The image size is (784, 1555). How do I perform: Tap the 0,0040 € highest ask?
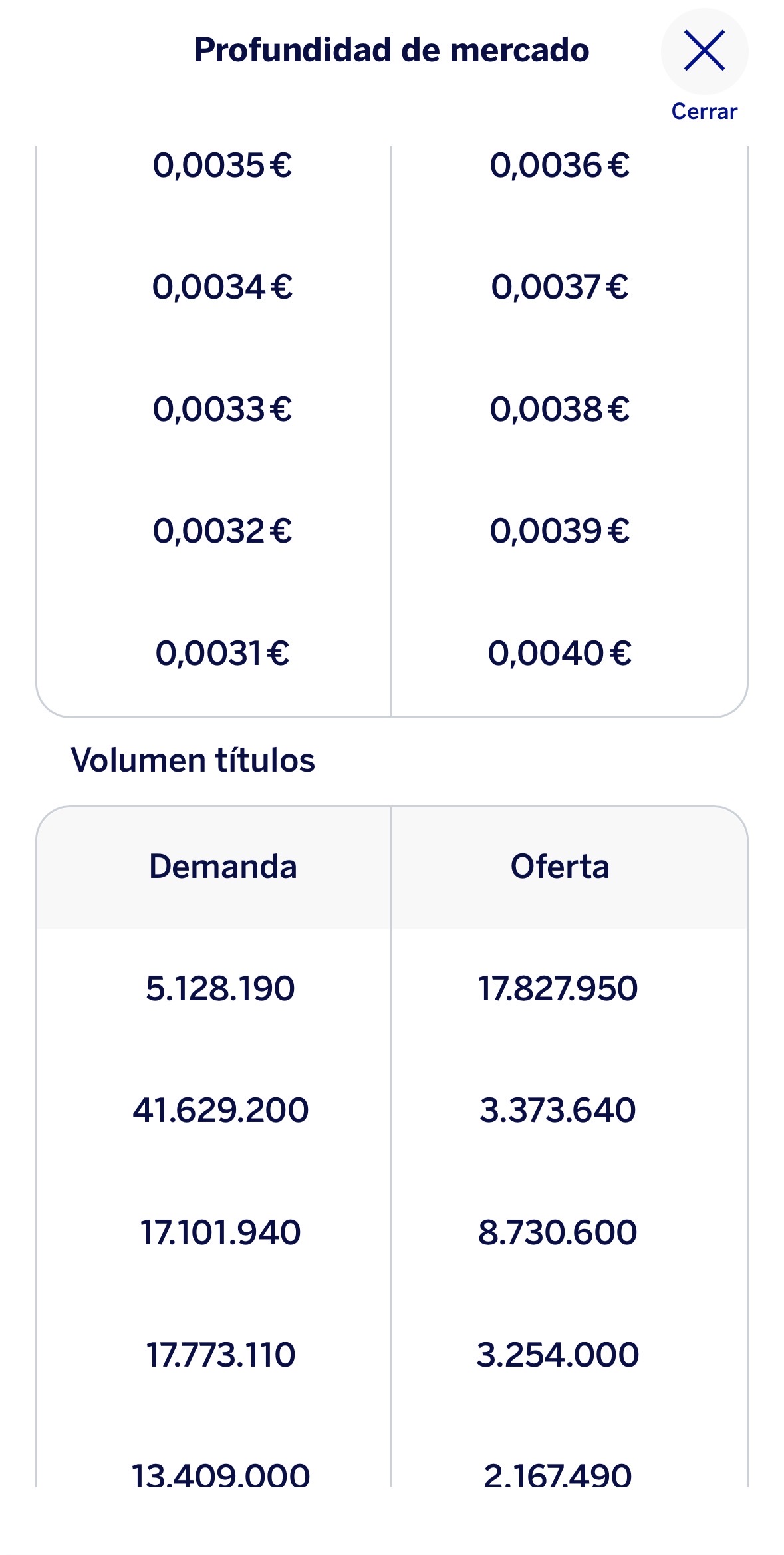pos(559,653)
